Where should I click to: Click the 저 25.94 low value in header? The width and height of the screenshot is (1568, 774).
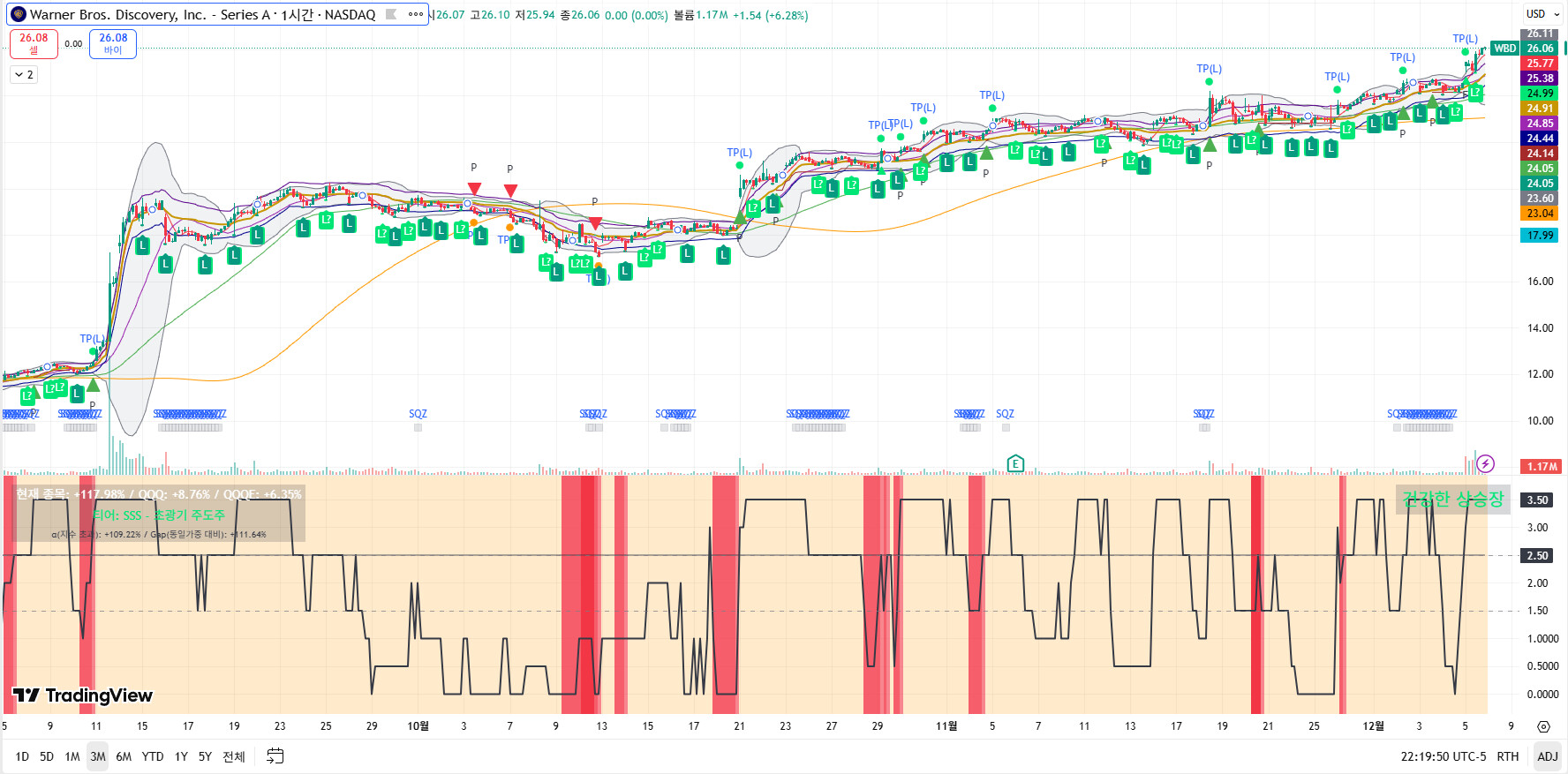click(x=535, y=15)
